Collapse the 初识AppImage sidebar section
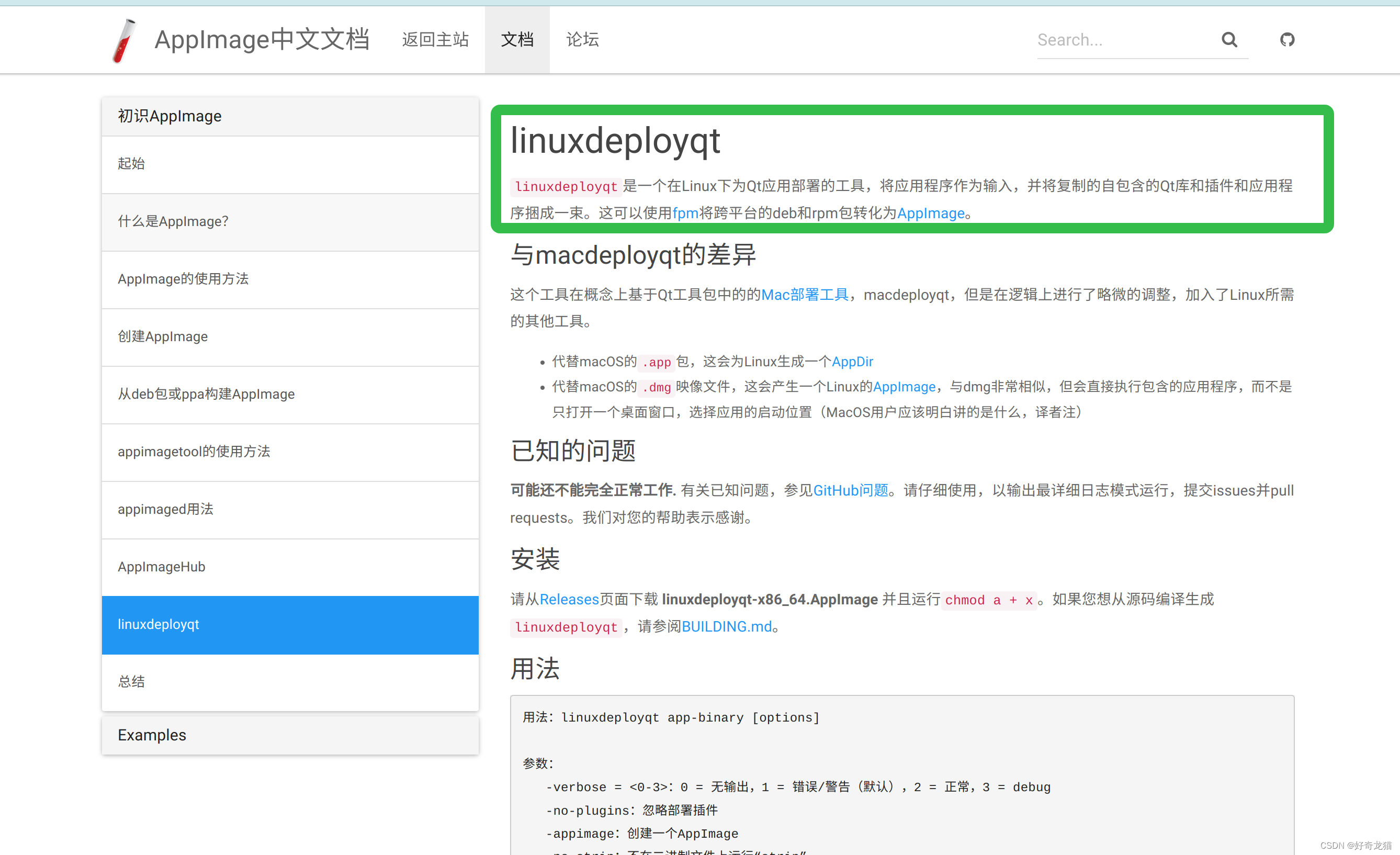1400x855 pixels. pyautogui.click(x=290, y=116)
